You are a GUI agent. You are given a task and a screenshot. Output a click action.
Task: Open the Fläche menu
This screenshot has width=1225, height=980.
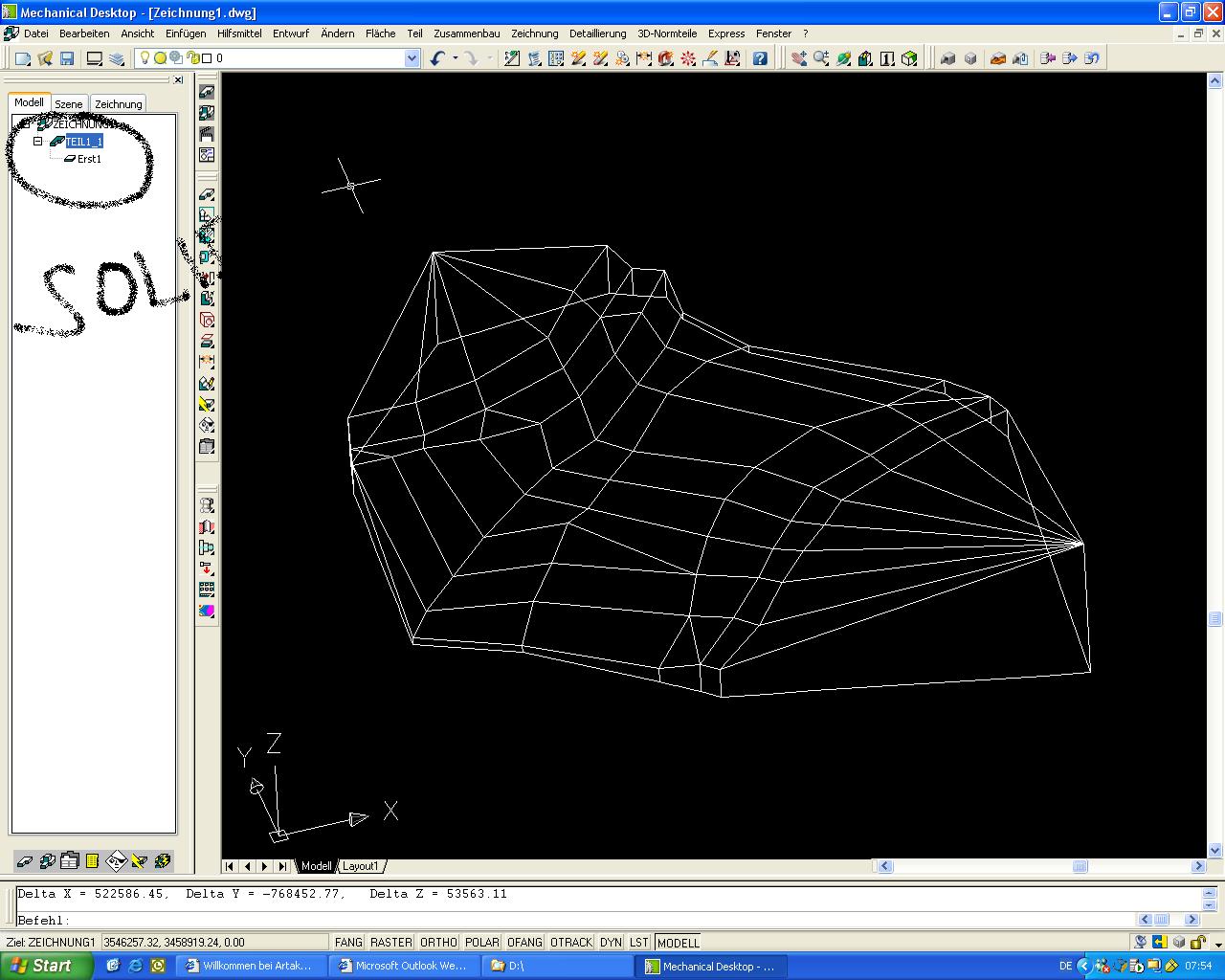[380, 33]
